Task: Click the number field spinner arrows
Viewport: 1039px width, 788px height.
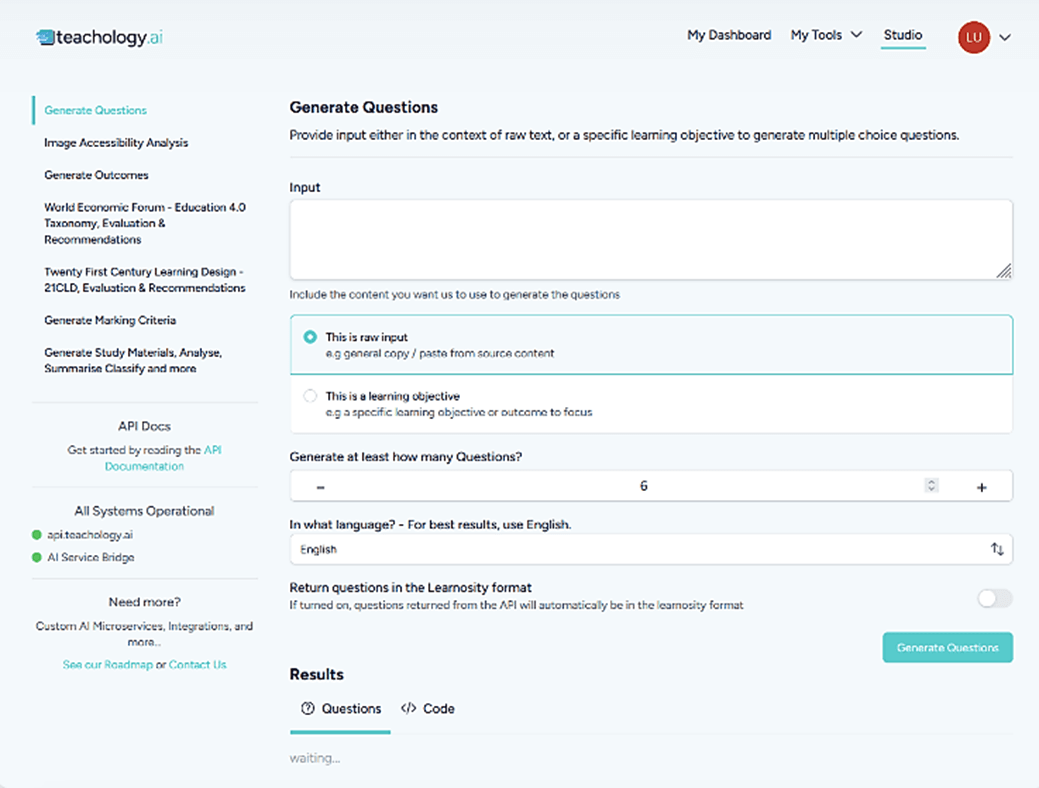Action: tap(931, 486)
